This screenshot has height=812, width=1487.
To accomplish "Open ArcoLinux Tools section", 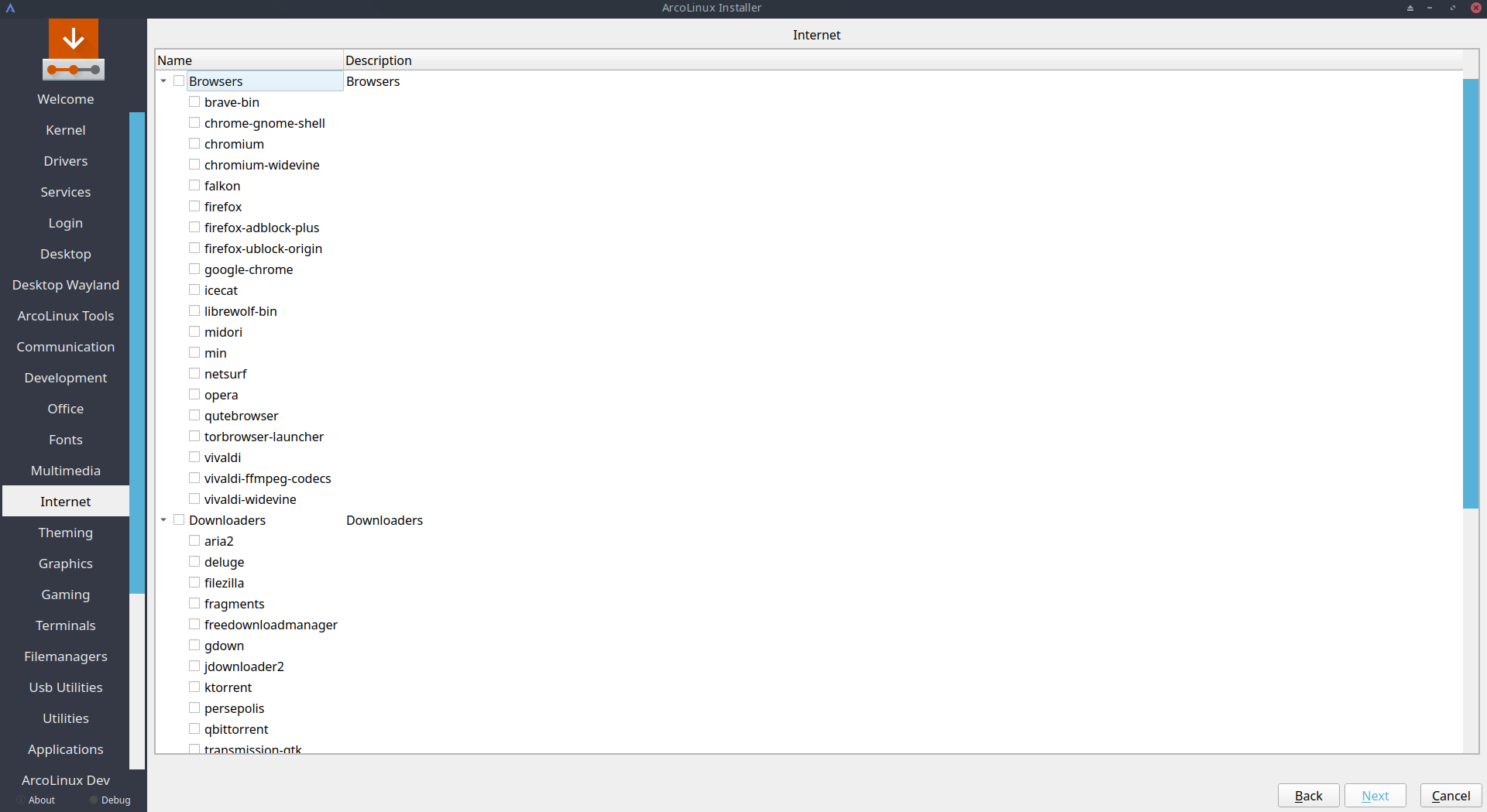I will click(x=66, y=316).
